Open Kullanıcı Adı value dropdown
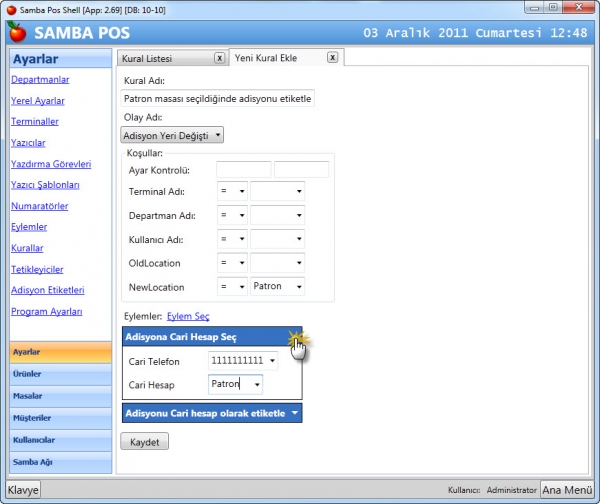The image size is (600, 504). [277, 239]
